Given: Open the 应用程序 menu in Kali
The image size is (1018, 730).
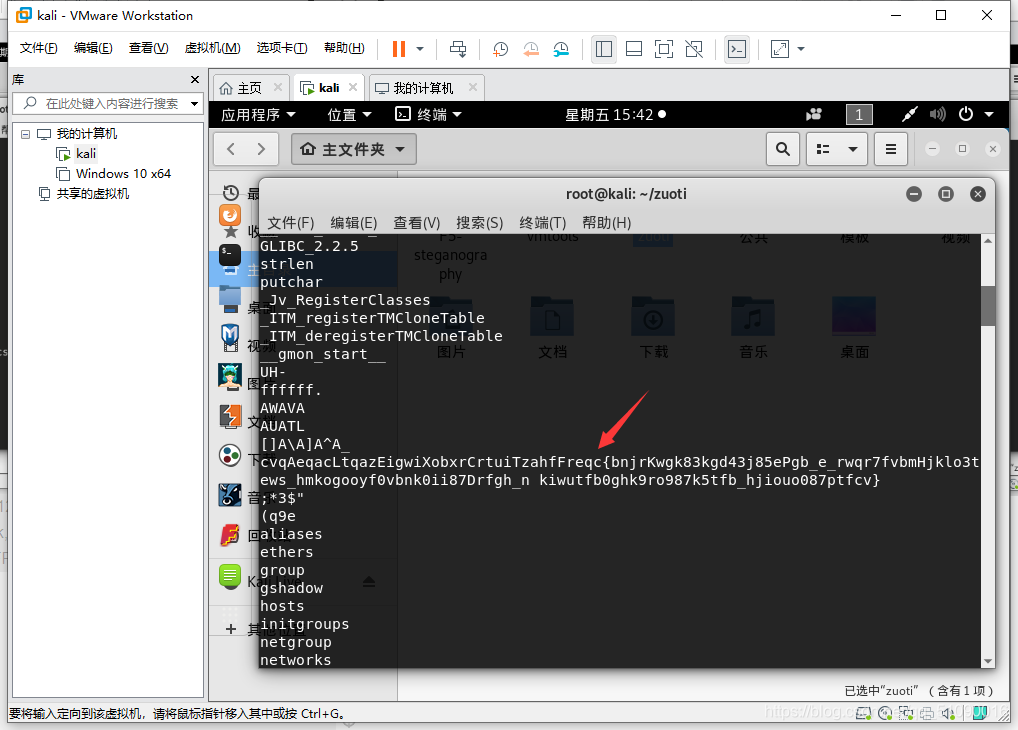Looking at the screenshot, I should coord(258,115).
